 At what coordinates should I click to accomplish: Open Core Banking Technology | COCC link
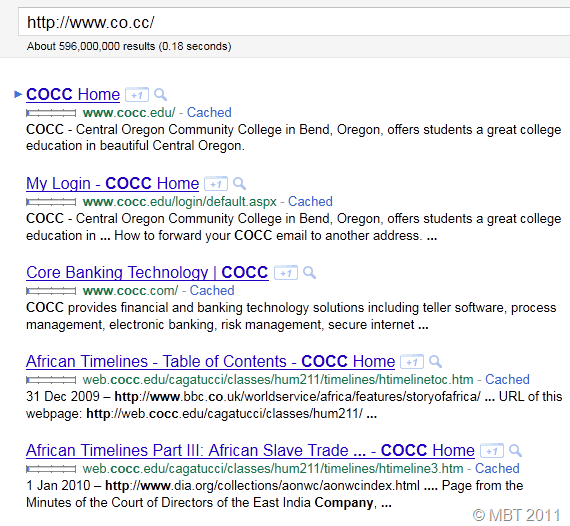147,273
